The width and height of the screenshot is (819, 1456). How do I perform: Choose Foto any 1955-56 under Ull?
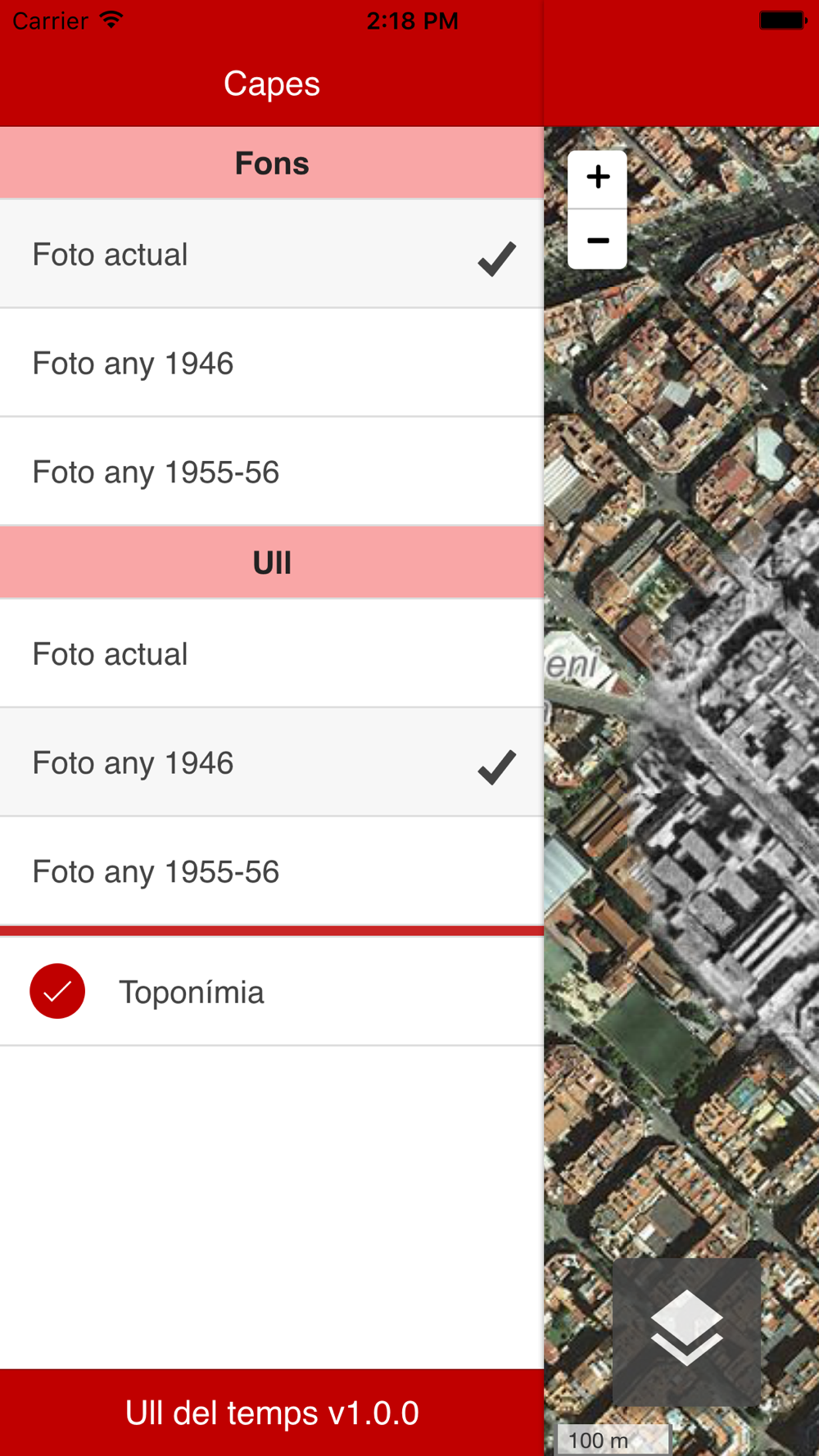[272, 871]
